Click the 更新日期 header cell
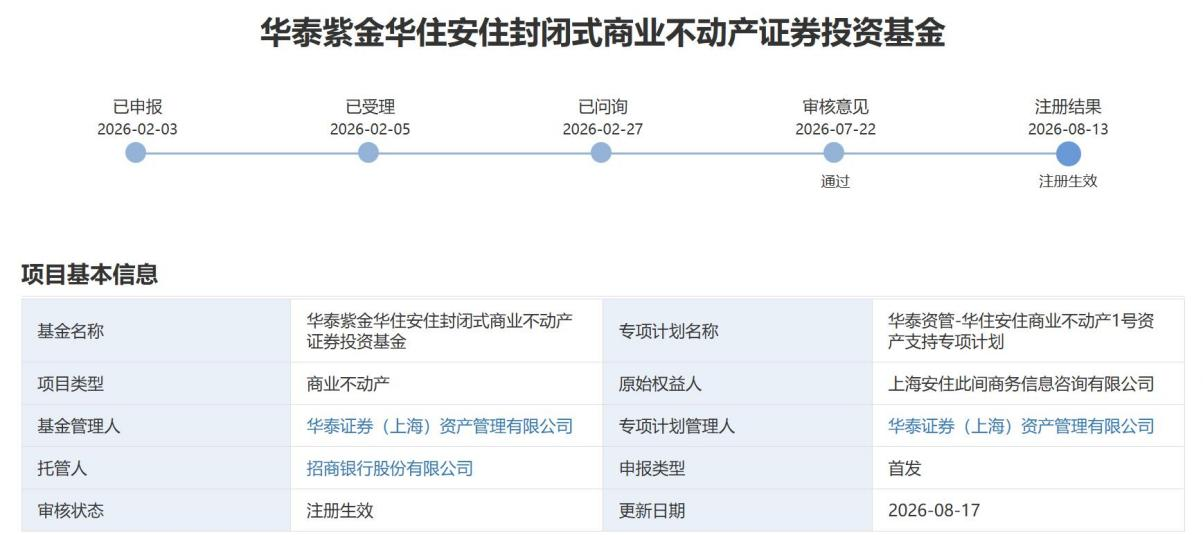 click(x=737, y=510)
